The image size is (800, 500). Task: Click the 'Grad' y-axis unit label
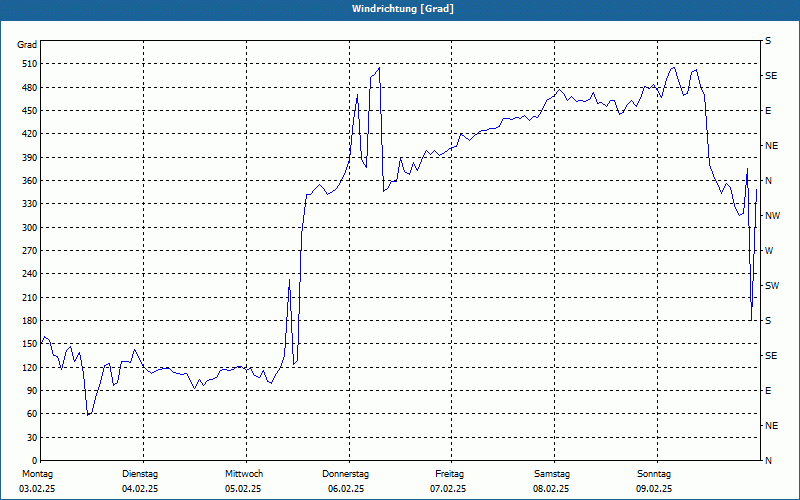pyautogui.click(x=27, y=45)
